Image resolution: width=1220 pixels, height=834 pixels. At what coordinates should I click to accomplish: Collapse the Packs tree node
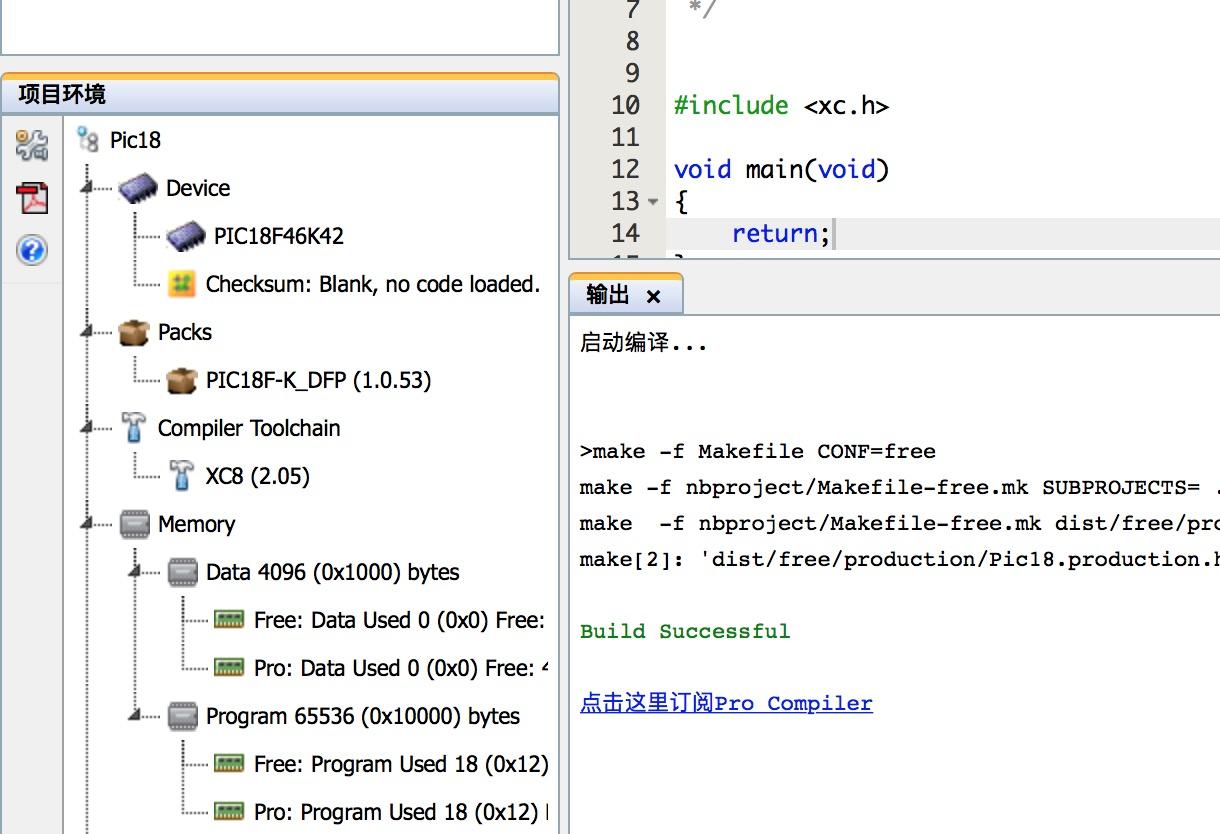click(x=88, y=332)
